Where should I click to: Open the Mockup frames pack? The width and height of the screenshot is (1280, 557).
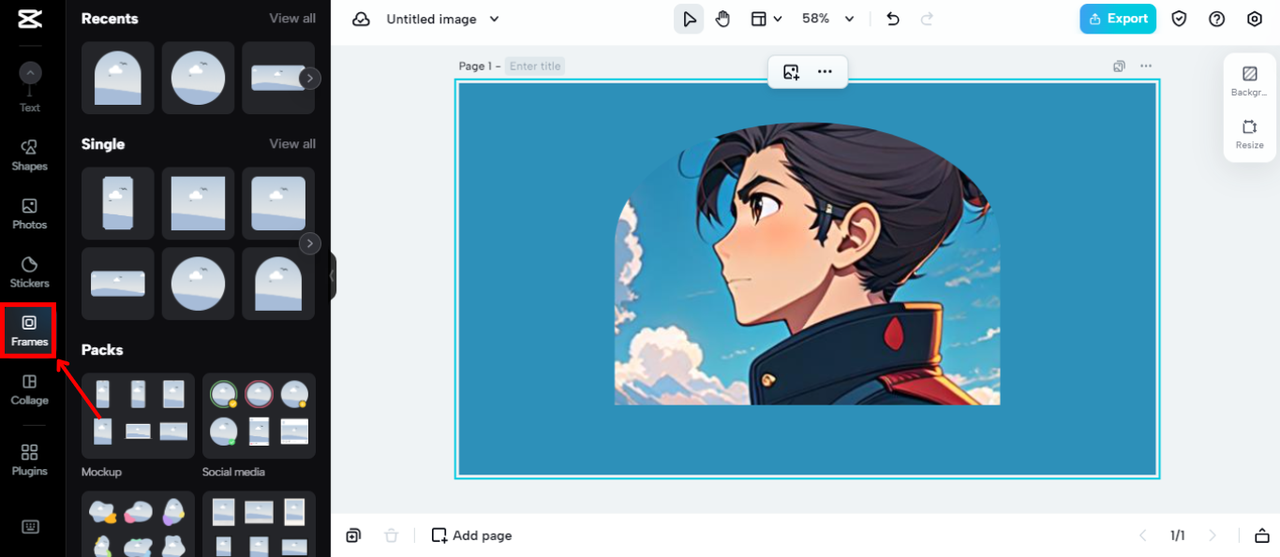[x=138, y=416]
